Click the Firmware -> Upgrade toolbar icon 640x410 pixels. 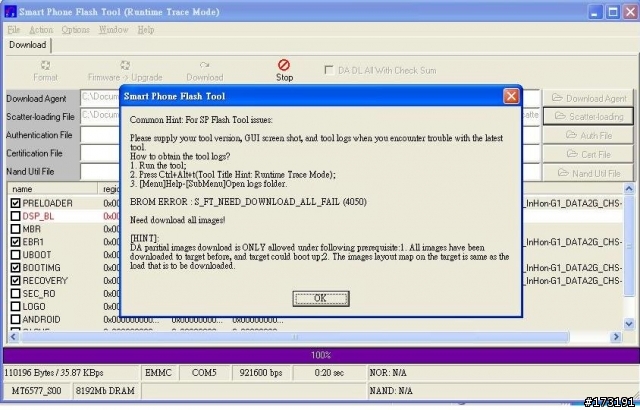[125, 65]
